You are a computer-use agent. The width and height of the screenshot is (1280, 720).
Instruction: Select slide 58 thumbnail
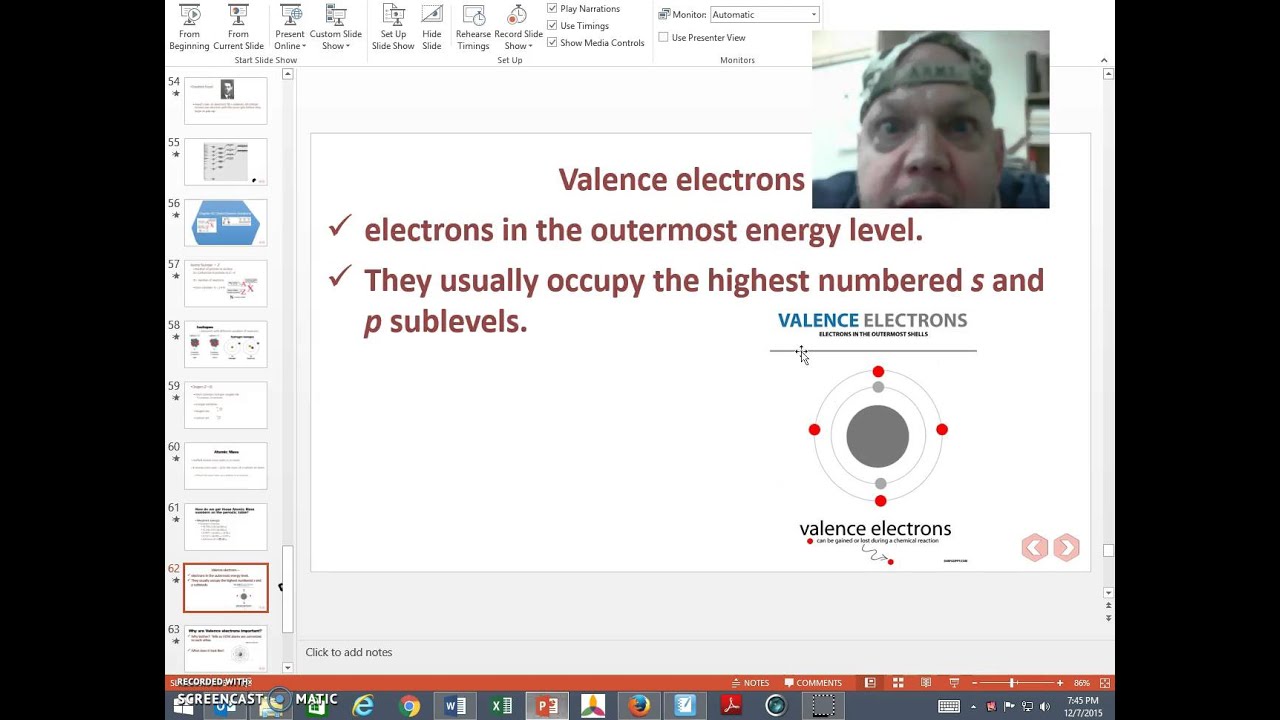(x=226, y=344)
